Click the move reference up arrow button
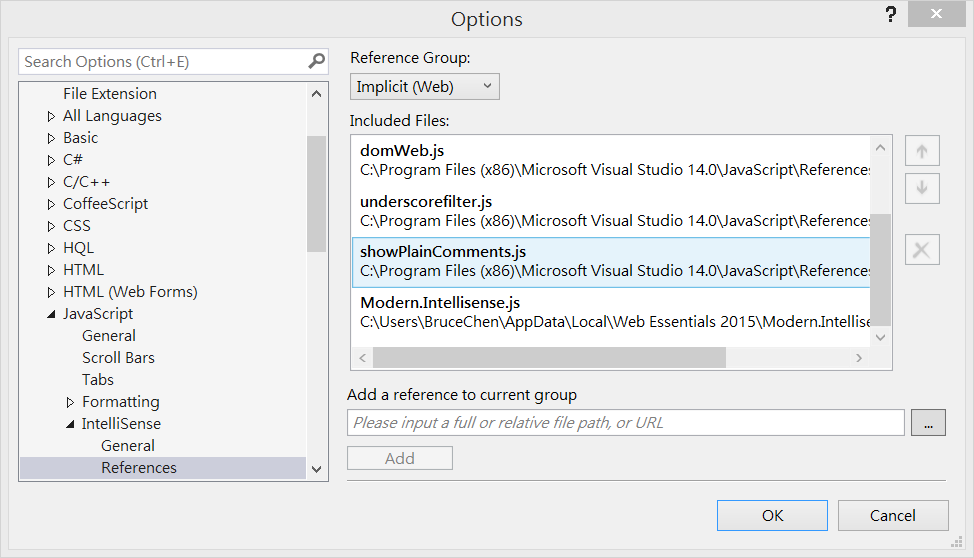Viewport: 974px width, 558px height. pyautogui.click(x=921, y=152)
